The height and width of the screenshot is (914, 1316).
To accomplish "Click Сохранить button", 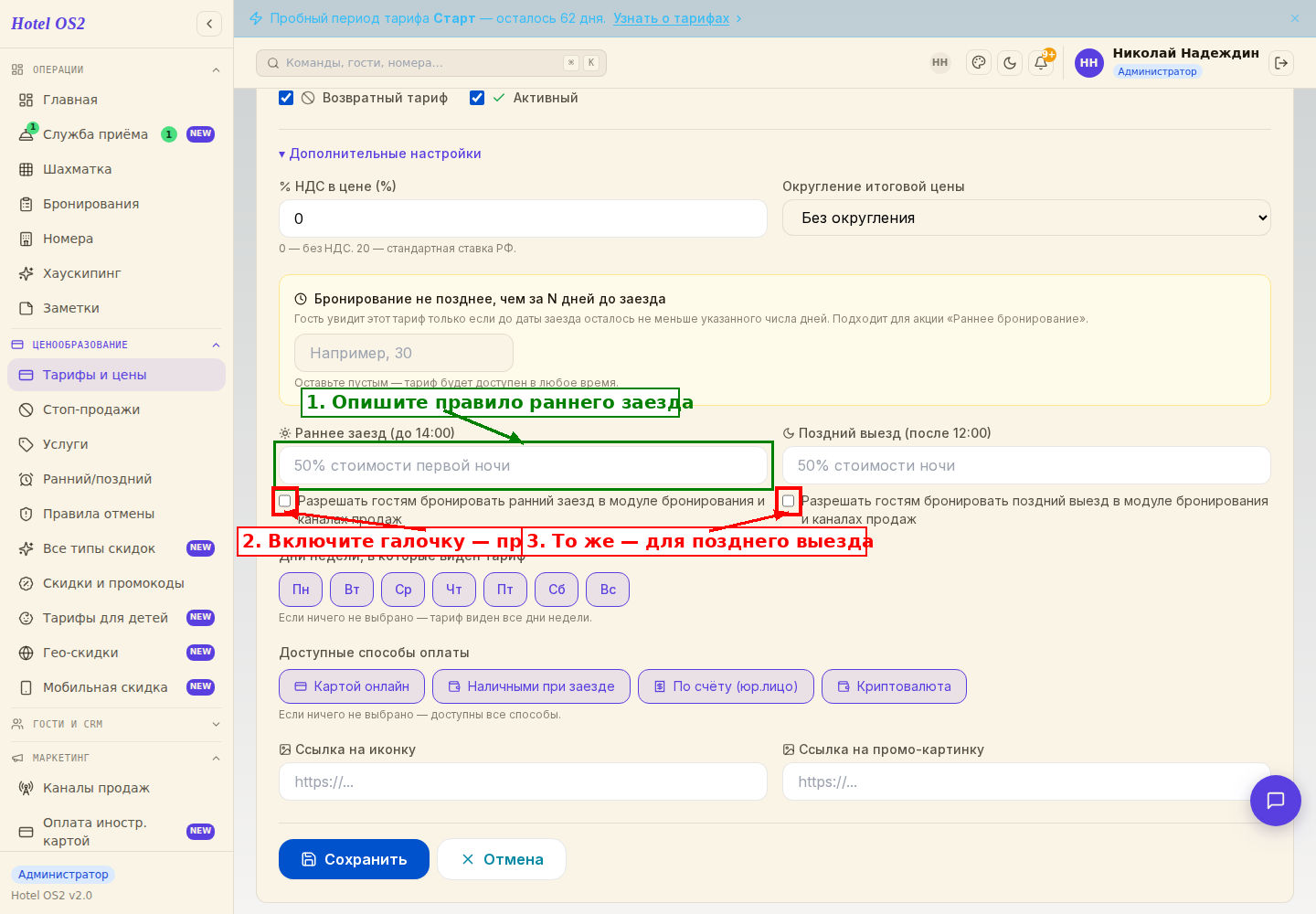I will [x=354, y=859].
